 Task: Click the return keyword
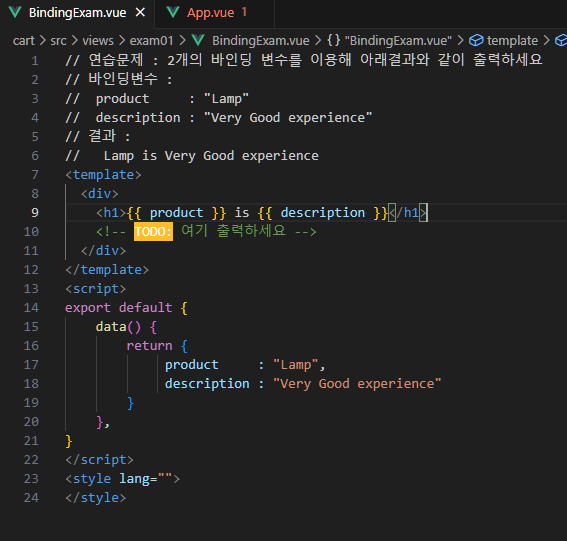pyautogui.click(x=149, y=346)
